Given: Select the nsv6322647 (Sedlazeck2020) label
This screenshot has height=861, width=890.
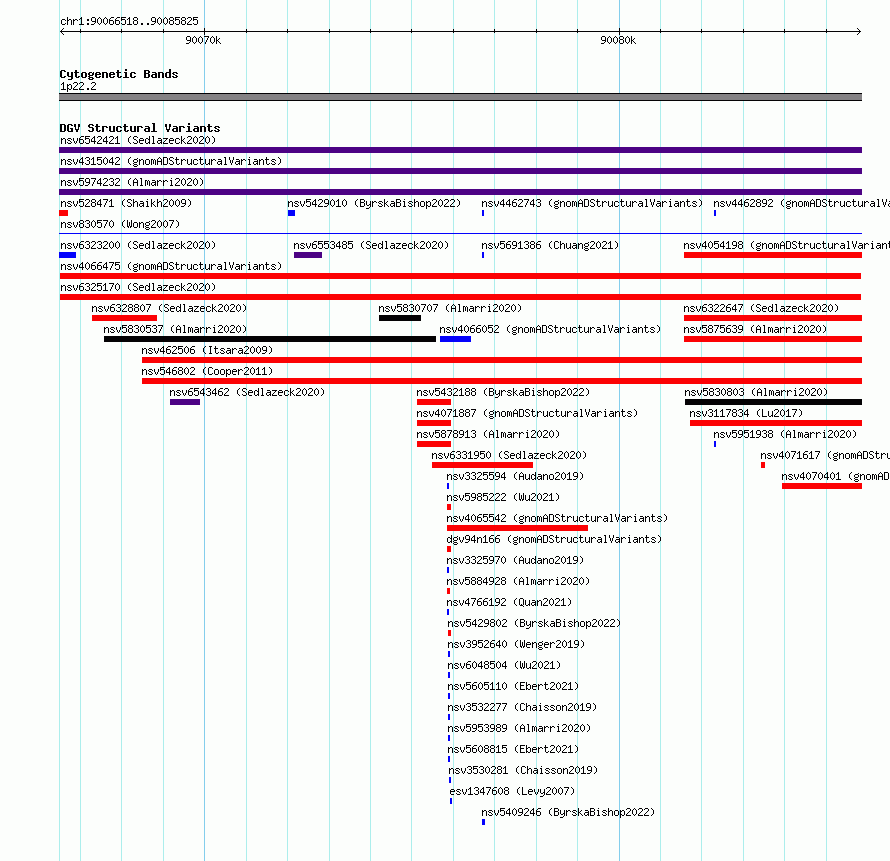Looking at the screenshot, I should 761,308.
